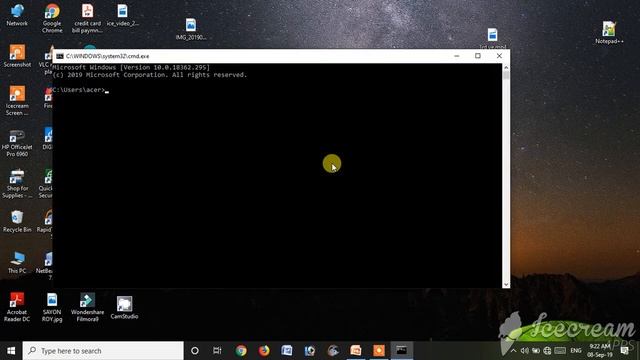Show hidden system tray icons

pos(513,351)
